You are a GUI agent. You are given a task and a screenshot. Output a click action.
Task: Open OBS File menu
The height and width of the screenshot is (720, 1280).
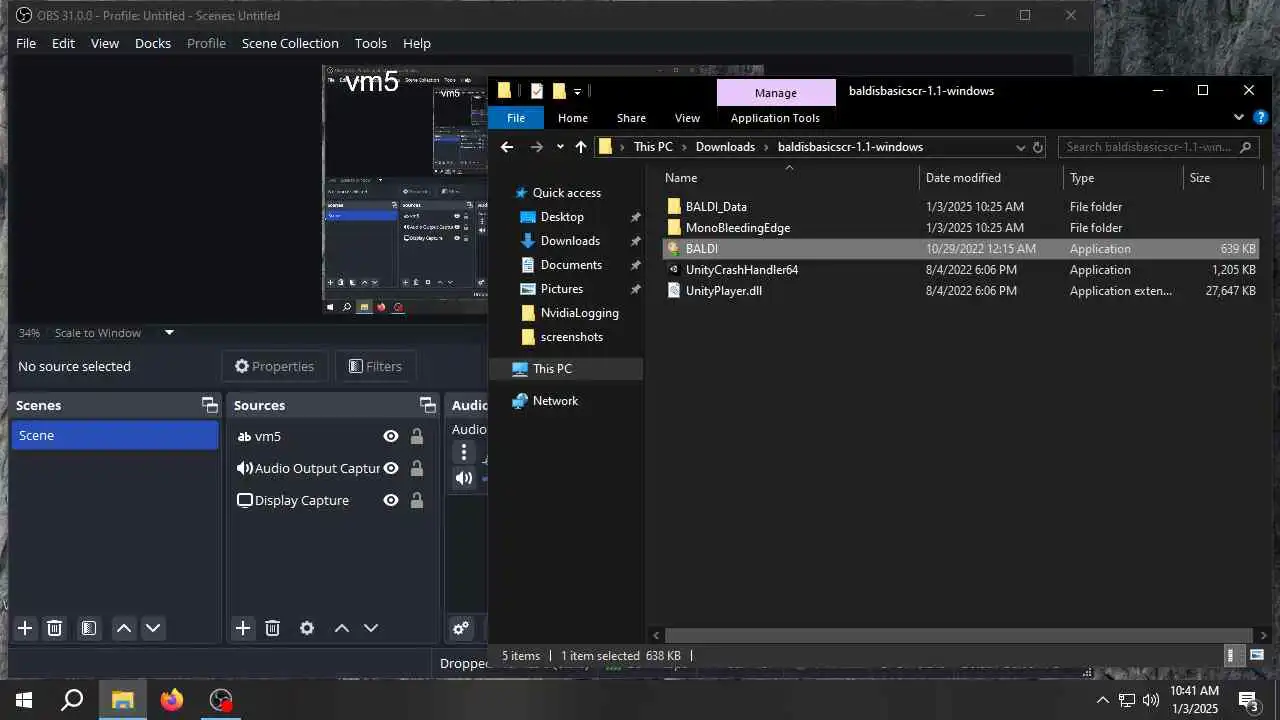pyautogui.click(x=26, y=43)
